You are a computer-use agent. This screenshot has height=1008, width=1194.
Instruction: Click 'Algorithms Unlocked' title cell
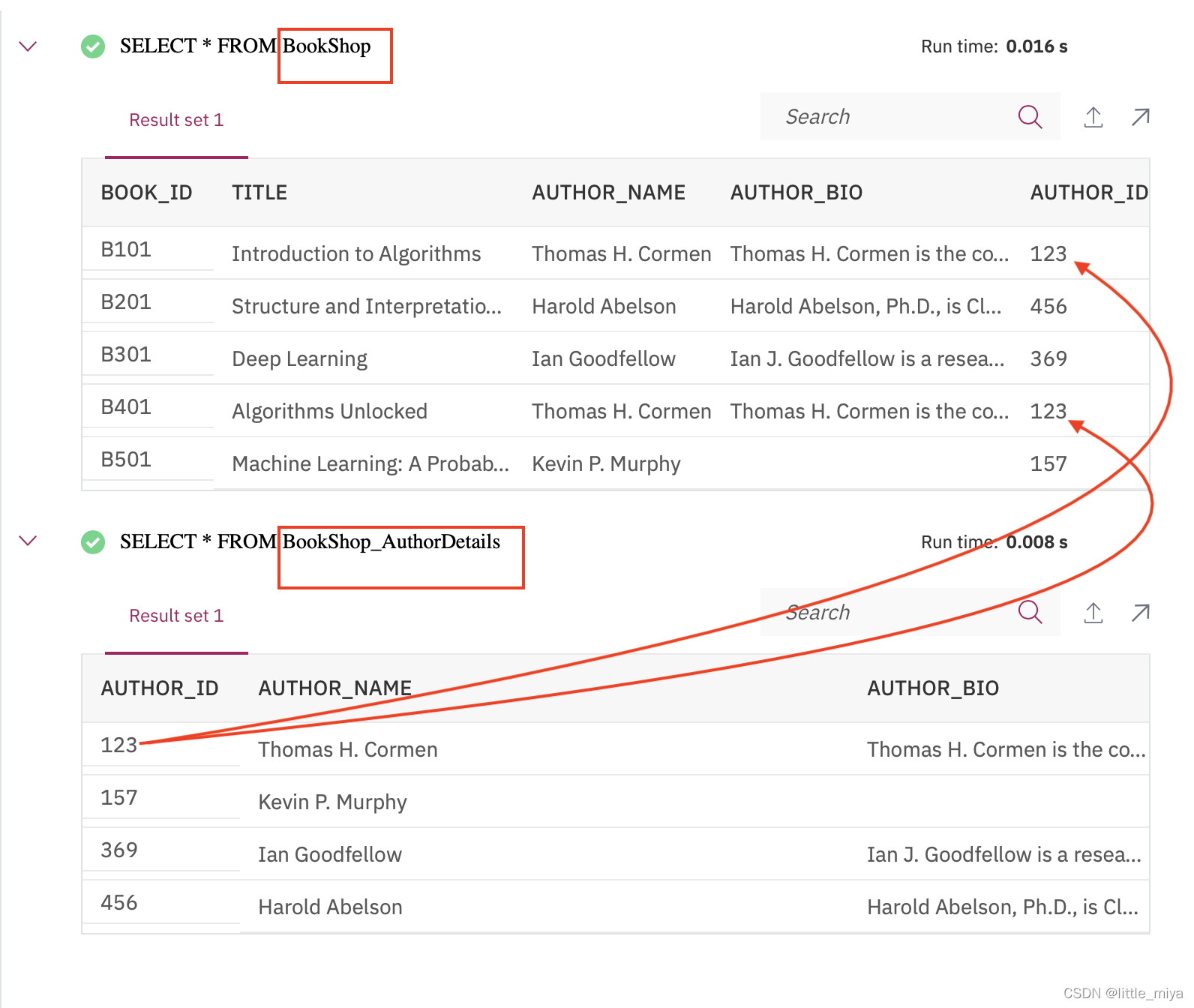click(x=329, y=412)
